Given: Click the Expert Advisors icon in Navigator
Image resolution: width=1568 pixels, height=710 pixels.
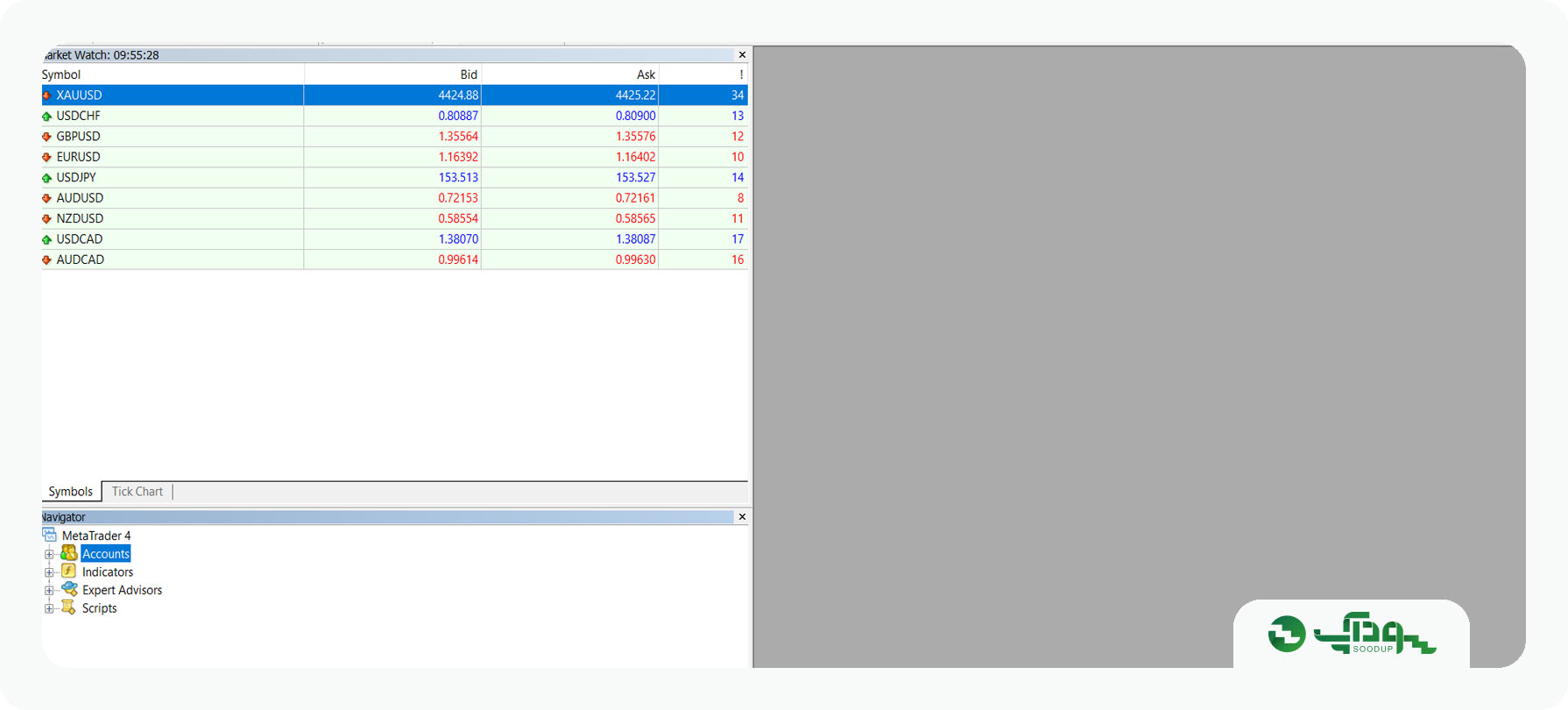Looking at the screenshot, I should tap(68, 589).
